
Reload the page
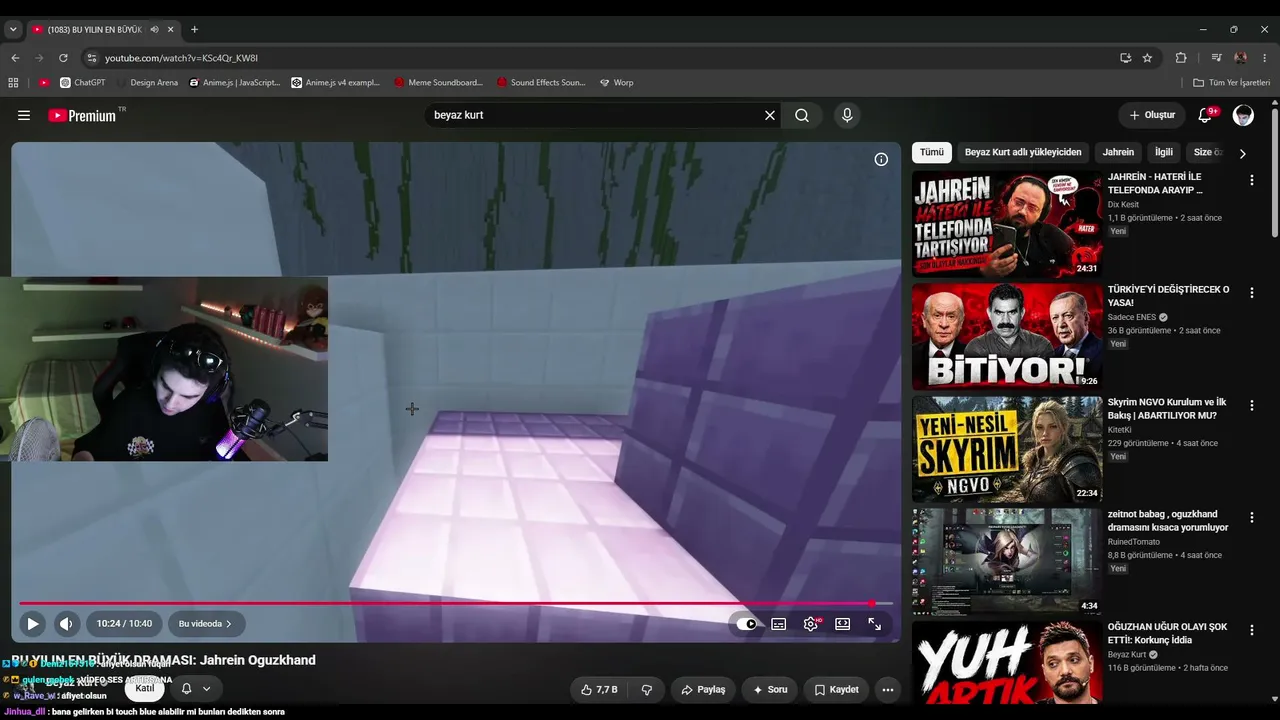63,58
